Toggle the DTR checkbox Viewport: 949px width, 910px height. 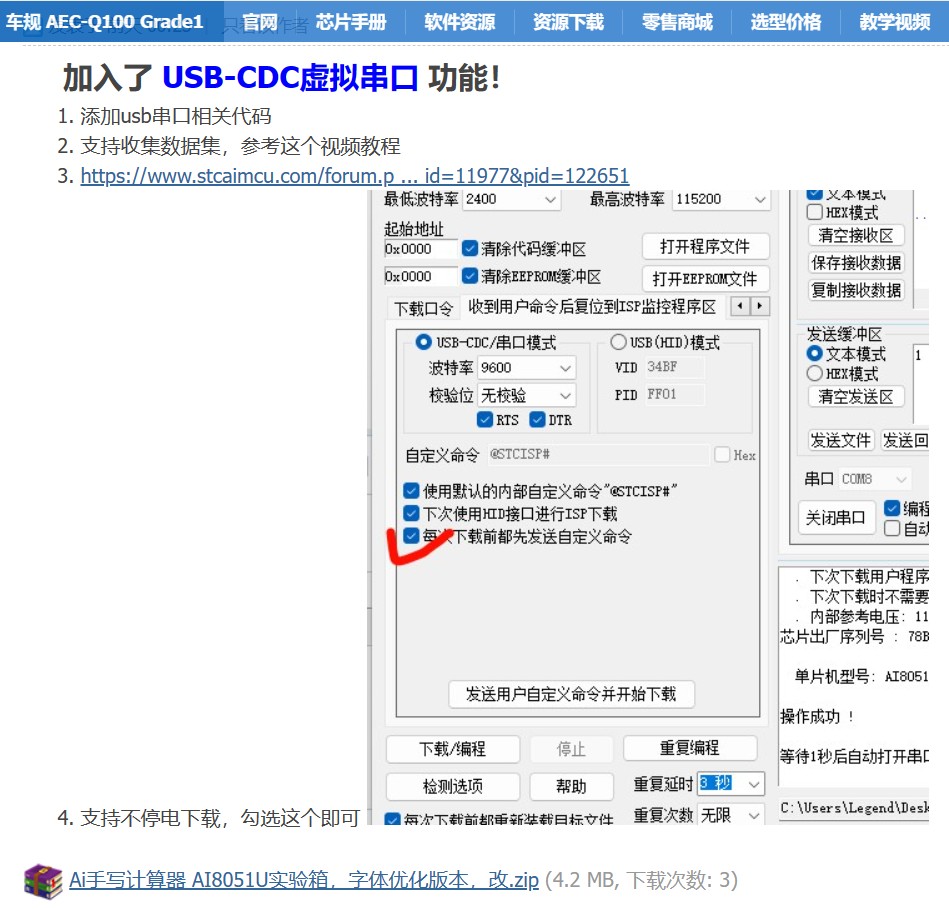click(x=537, y=420)
